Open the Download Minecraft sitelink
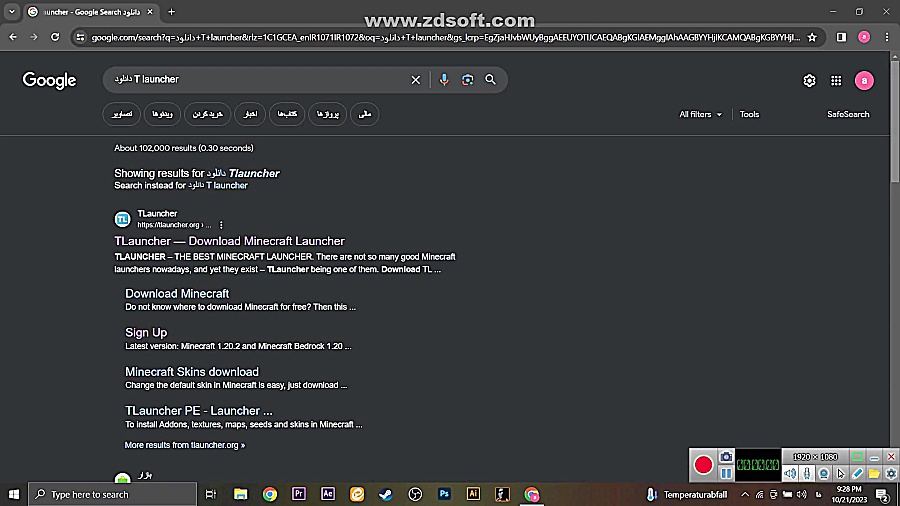 [177, 293]
